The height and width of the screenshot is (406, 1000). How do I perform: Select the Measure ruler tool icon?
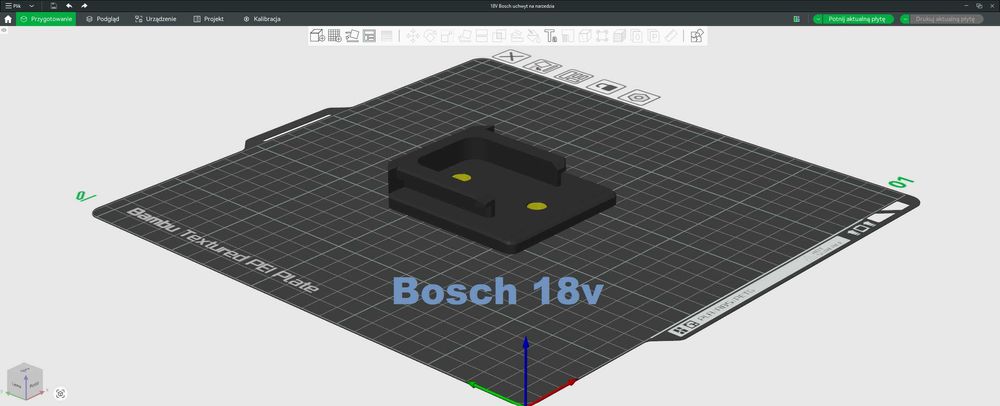coord(671,36)
